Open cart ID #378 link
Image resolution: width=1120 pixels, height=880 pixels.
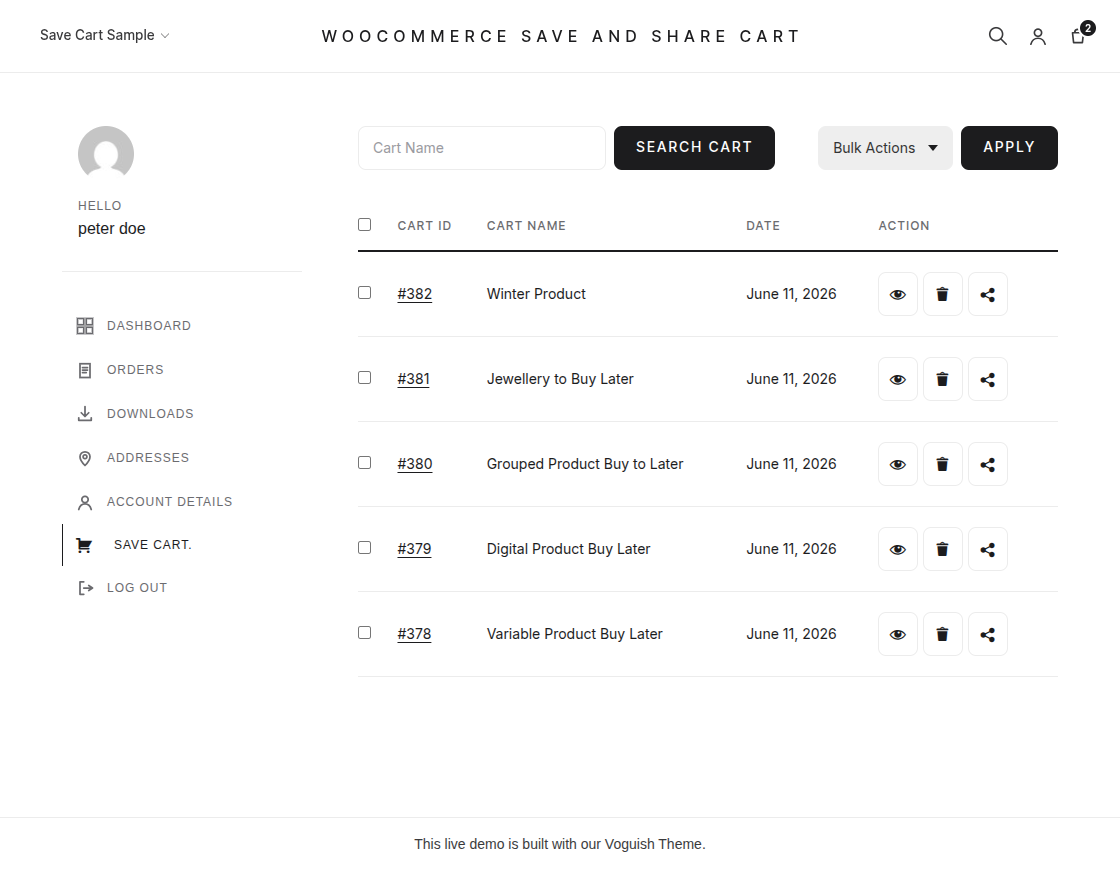[x=414, y=634]
